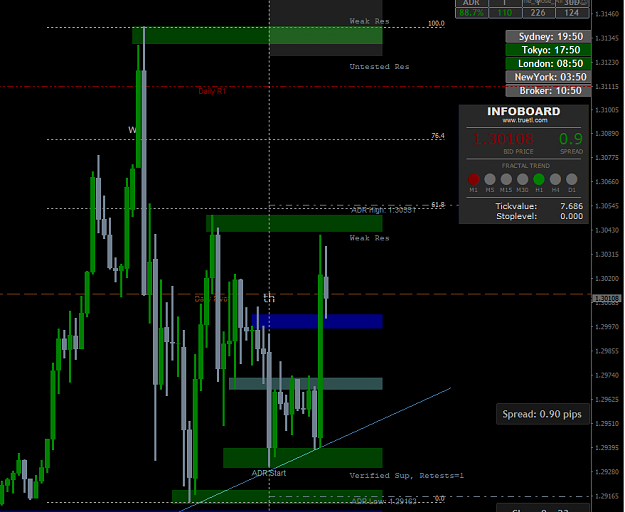625x512 pixels.
Task: Select the gray-teal zone rectangle on the chart
Action: click(306, 384)
